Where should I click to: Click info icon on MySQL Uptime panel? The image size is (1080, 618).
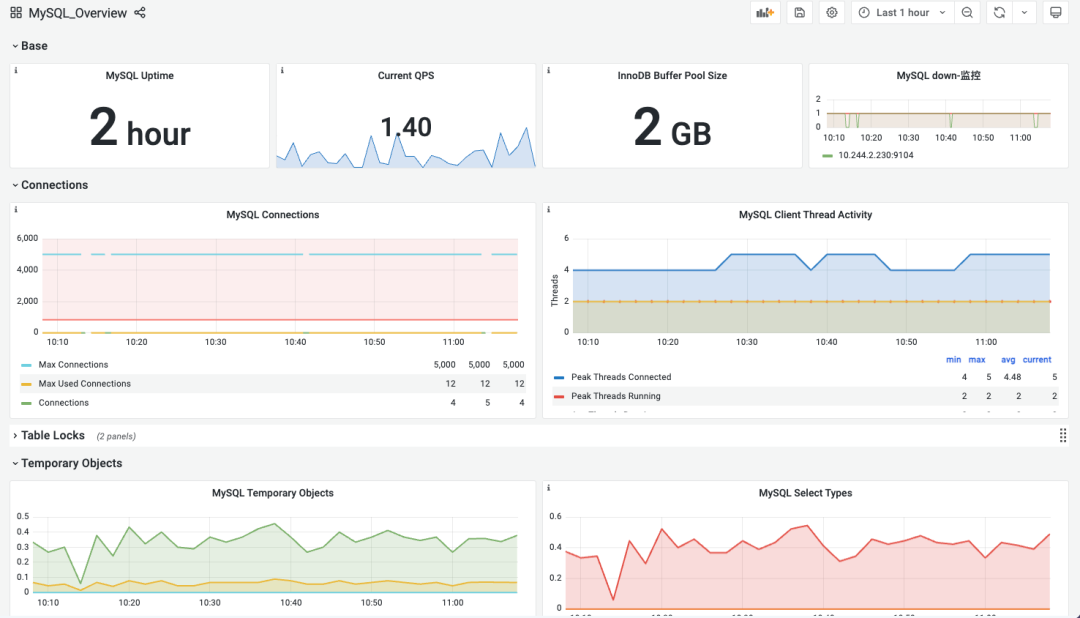[x=16, y=71]
